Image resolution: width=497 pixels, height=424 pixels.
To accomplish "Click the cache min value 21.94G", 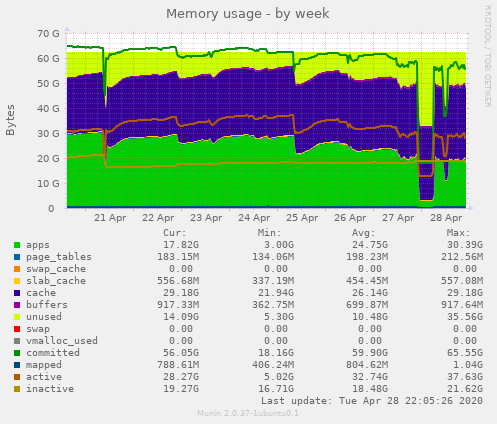I will coord(276,293).
